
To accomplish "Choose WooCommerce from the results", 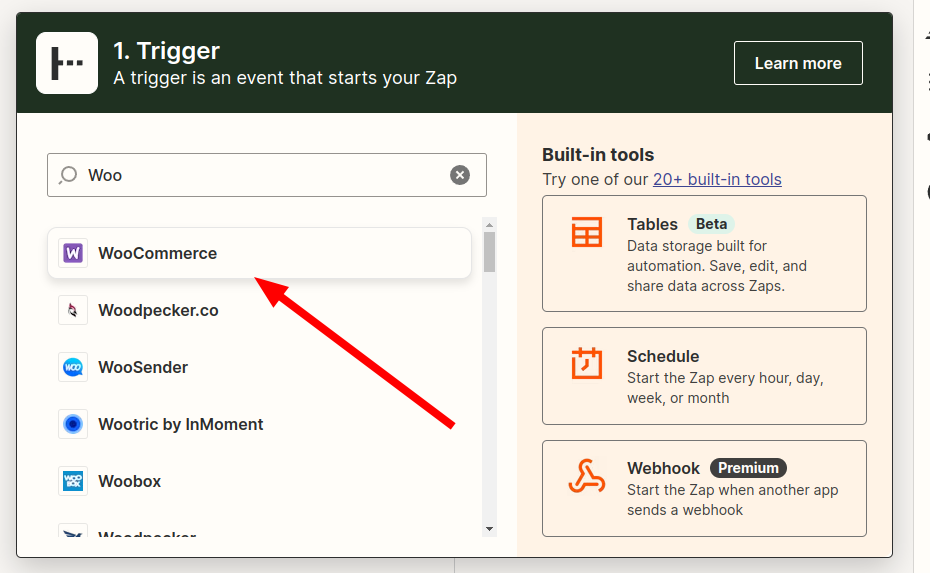I will point(259,253).
